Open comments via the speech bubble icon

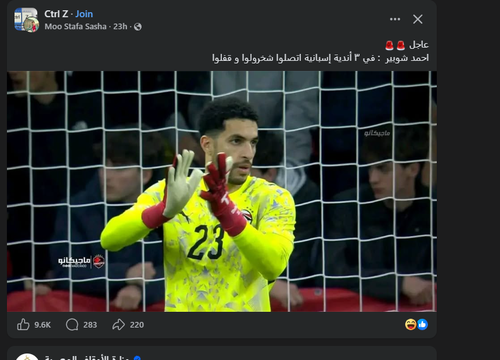(x=72, y=324)
